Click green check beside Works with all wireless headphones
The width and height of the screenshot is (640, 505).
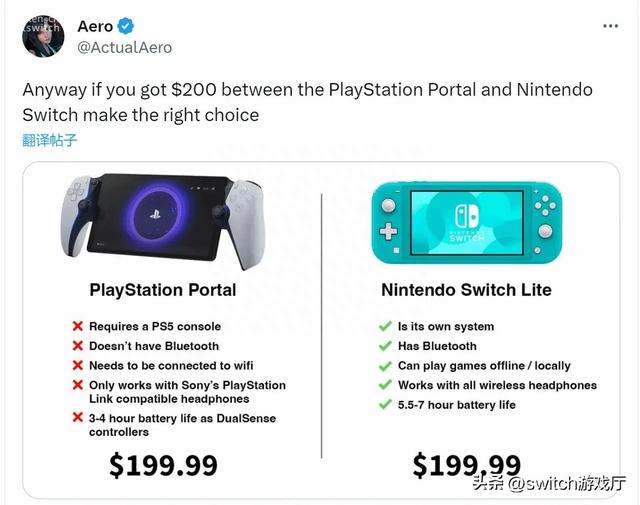point(385,385)
